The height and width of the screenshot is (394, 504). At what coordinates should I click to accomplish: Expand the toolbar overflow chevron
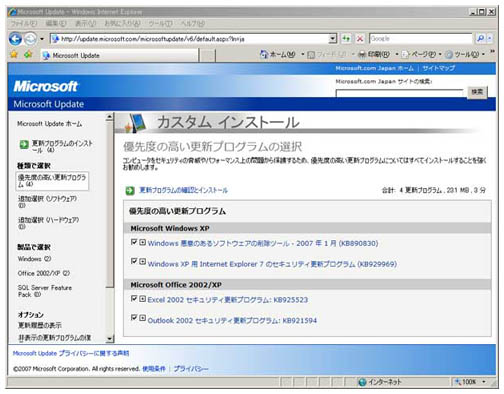(492, 52)
